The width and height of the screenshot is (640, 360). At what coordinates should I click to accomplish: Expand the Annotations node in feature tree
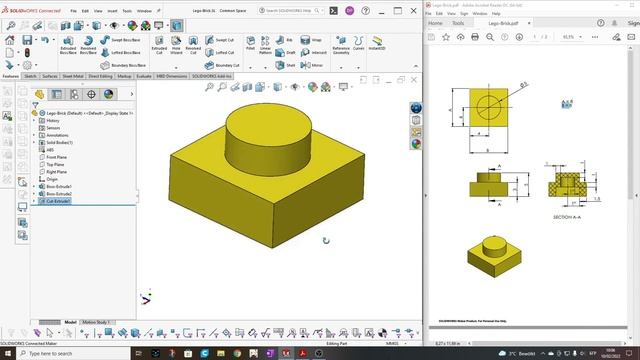(x=34, y=136)
